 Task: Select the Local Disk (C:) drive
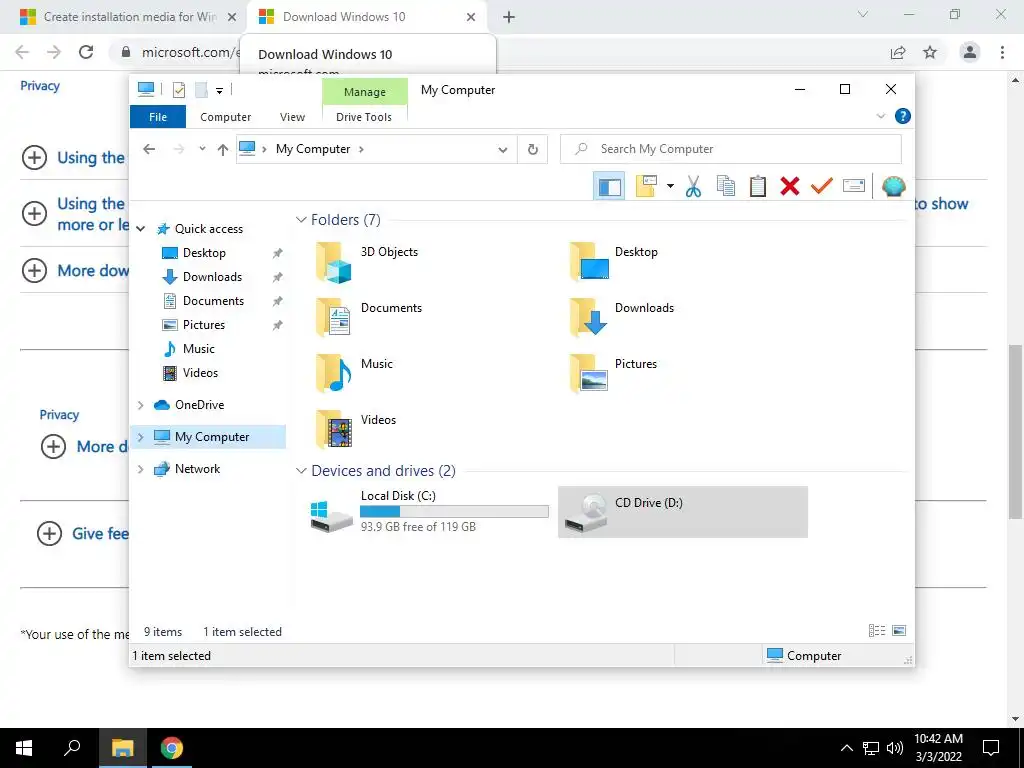coord(428,512)
